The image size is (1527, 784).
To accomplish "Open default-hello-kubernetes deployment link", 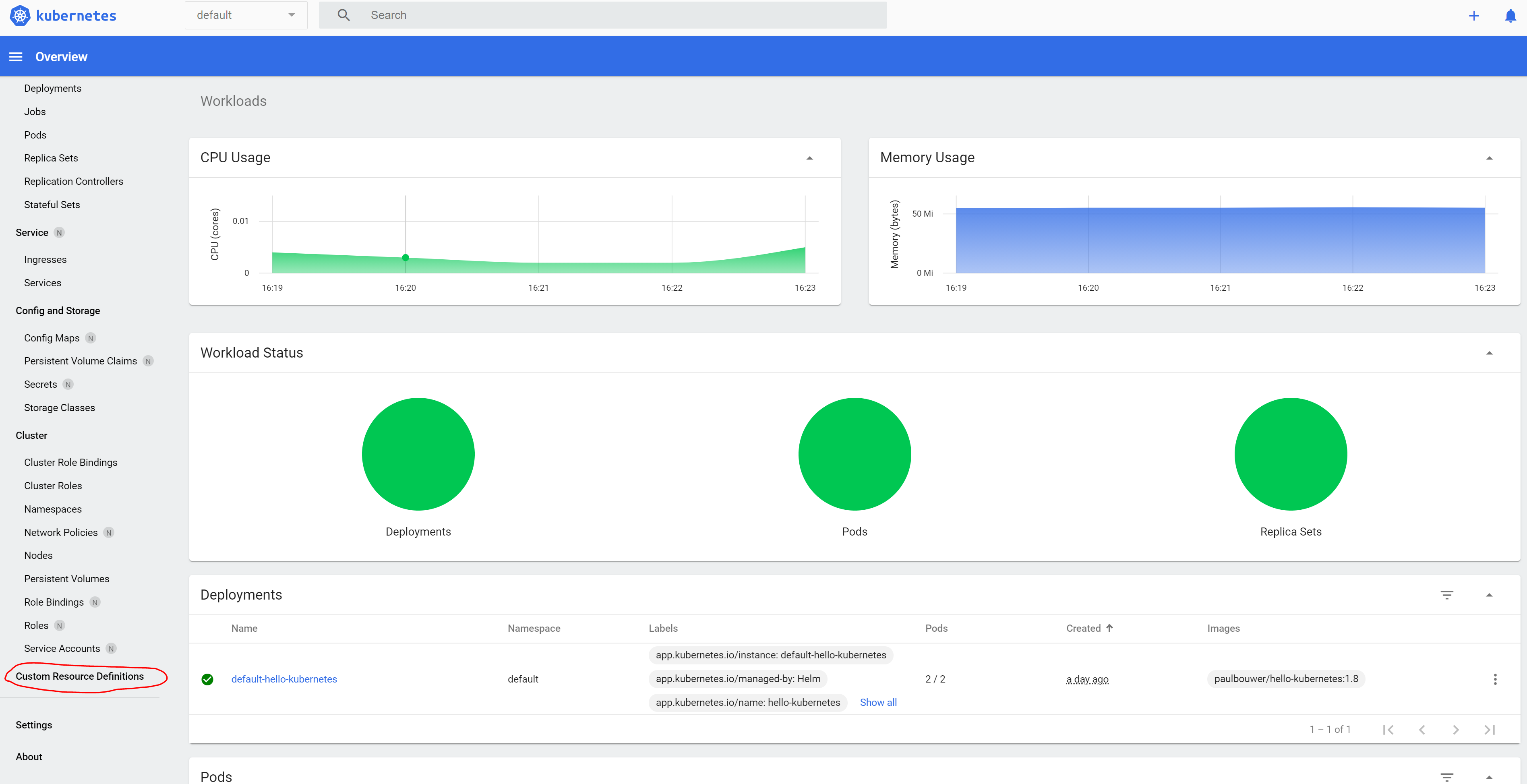I will [284, 679].
